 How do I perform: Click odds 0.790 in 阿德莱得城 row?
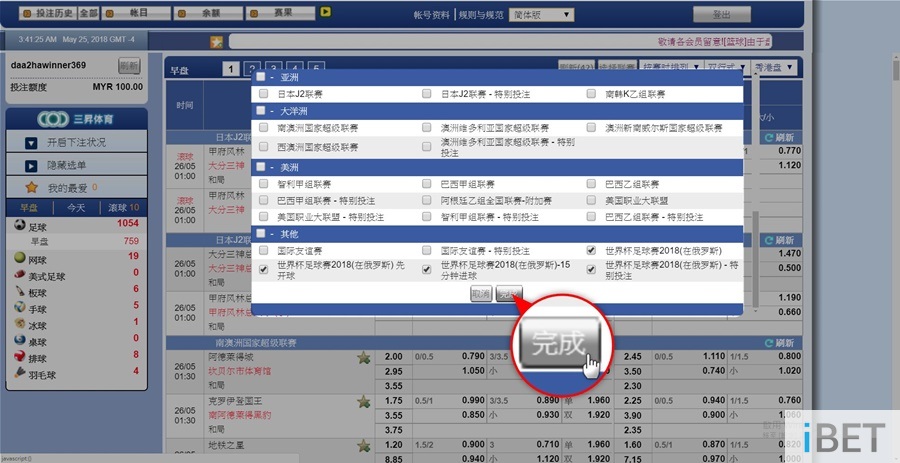coord(474,356)
